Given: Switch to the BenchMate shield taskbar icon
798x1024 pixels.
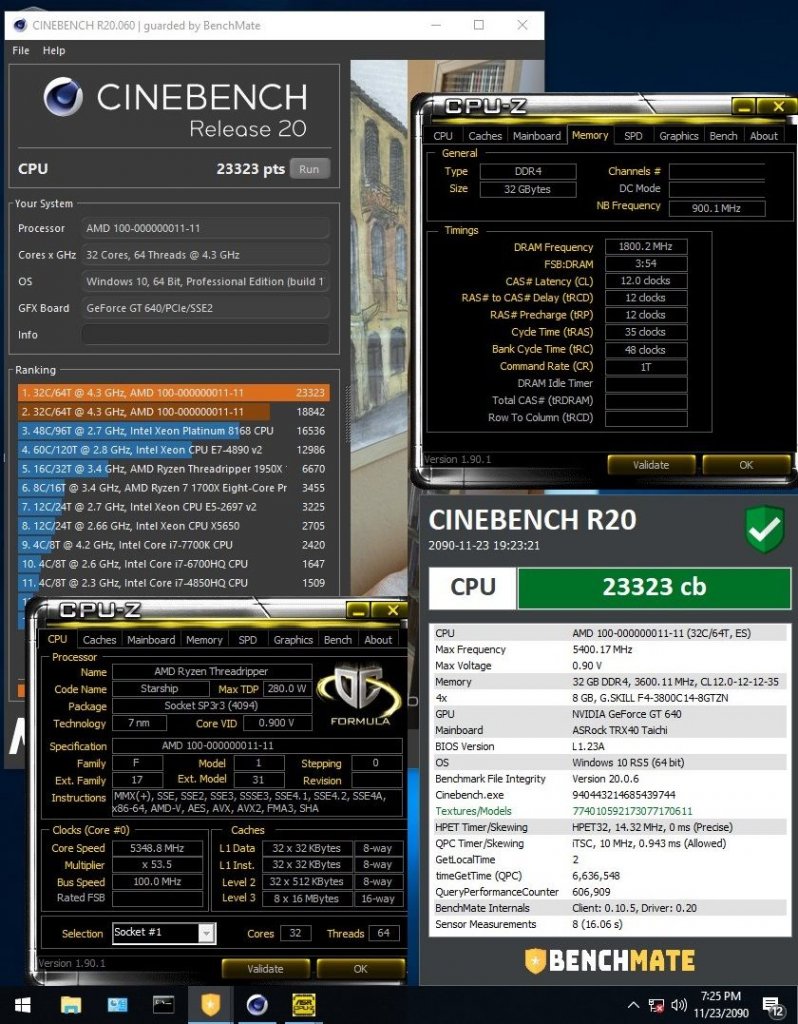Looking at the screenshot, I should pos(210,1006).
